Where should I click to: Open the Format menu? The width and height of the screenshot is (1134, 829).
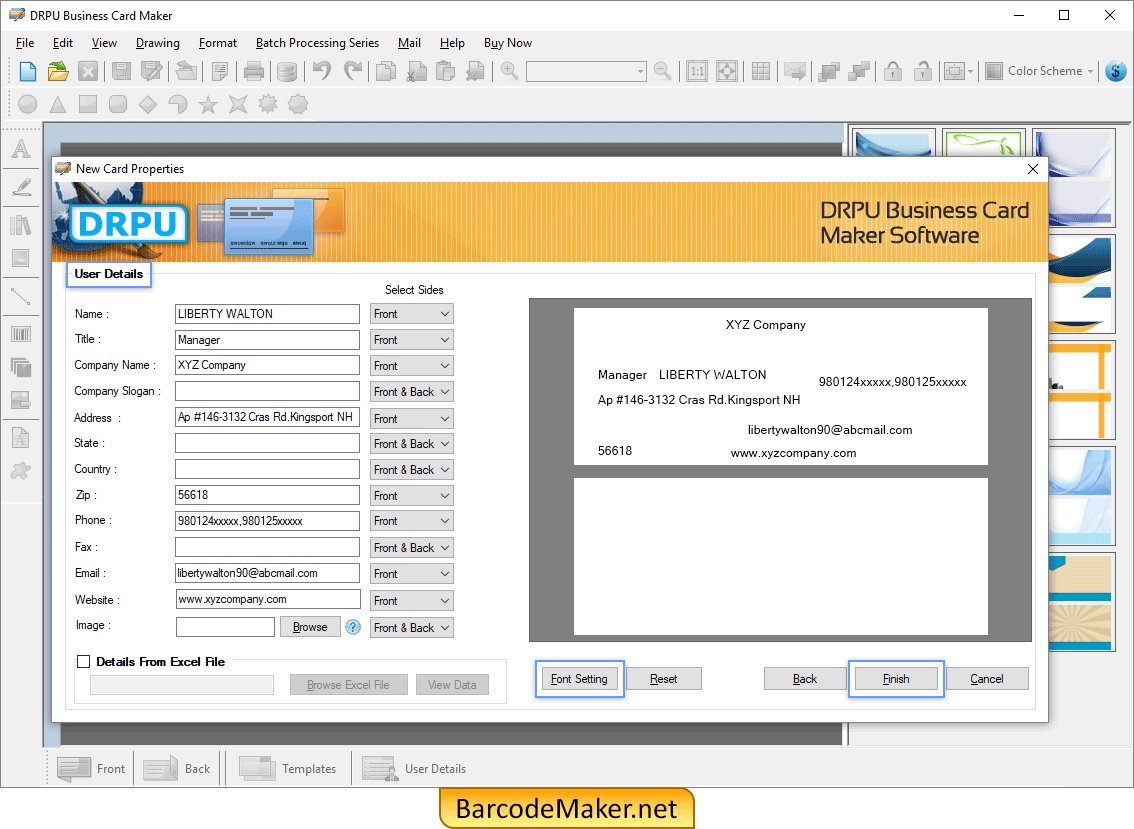tap(218, 43)
